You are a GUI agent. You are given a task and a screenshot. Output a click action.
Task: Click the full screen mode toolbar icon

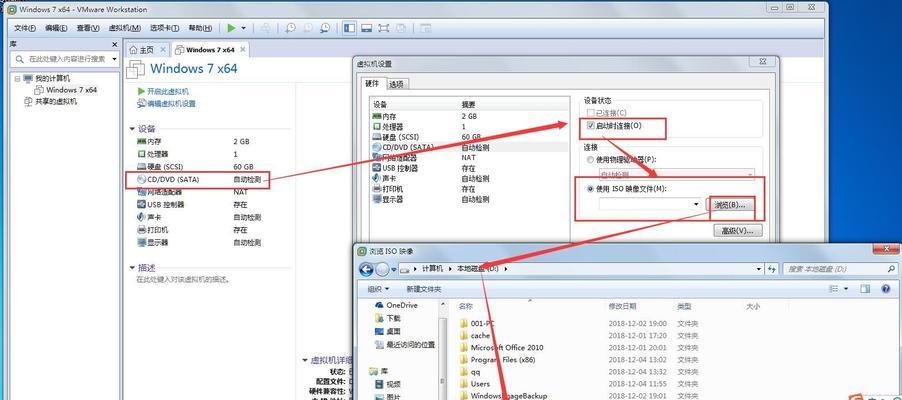click(384, 28)
